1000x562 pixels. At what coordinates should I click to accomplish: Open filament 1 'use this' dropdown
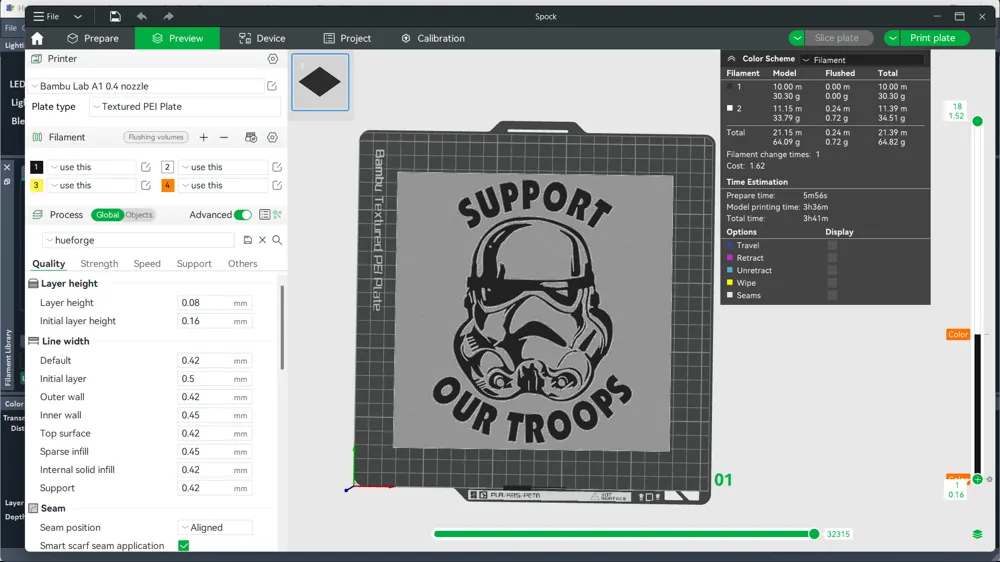[92, 167]
